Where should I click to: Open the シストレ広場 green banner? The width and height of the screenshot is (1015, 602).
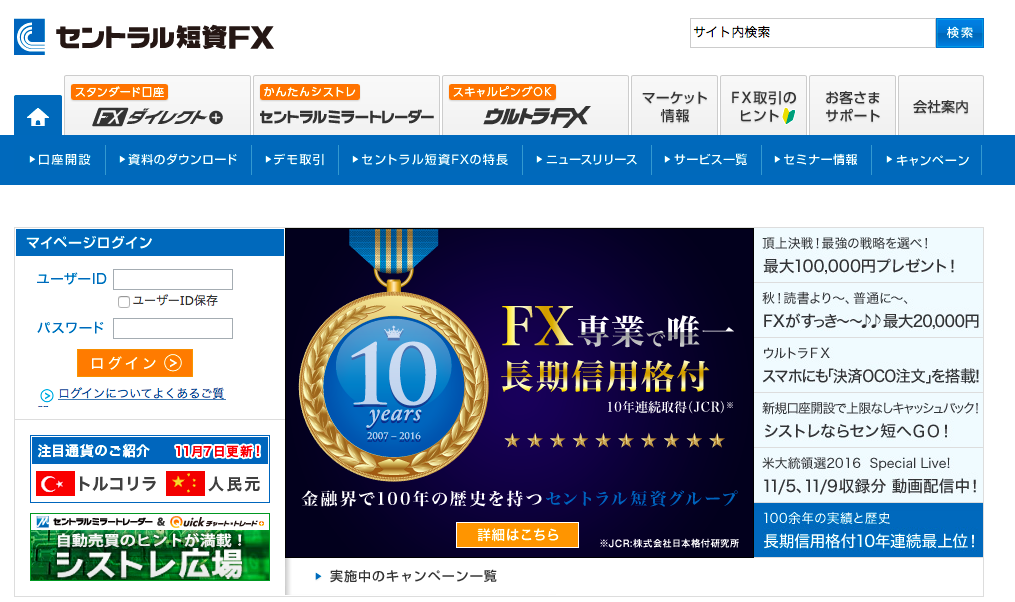click(150, 547)
